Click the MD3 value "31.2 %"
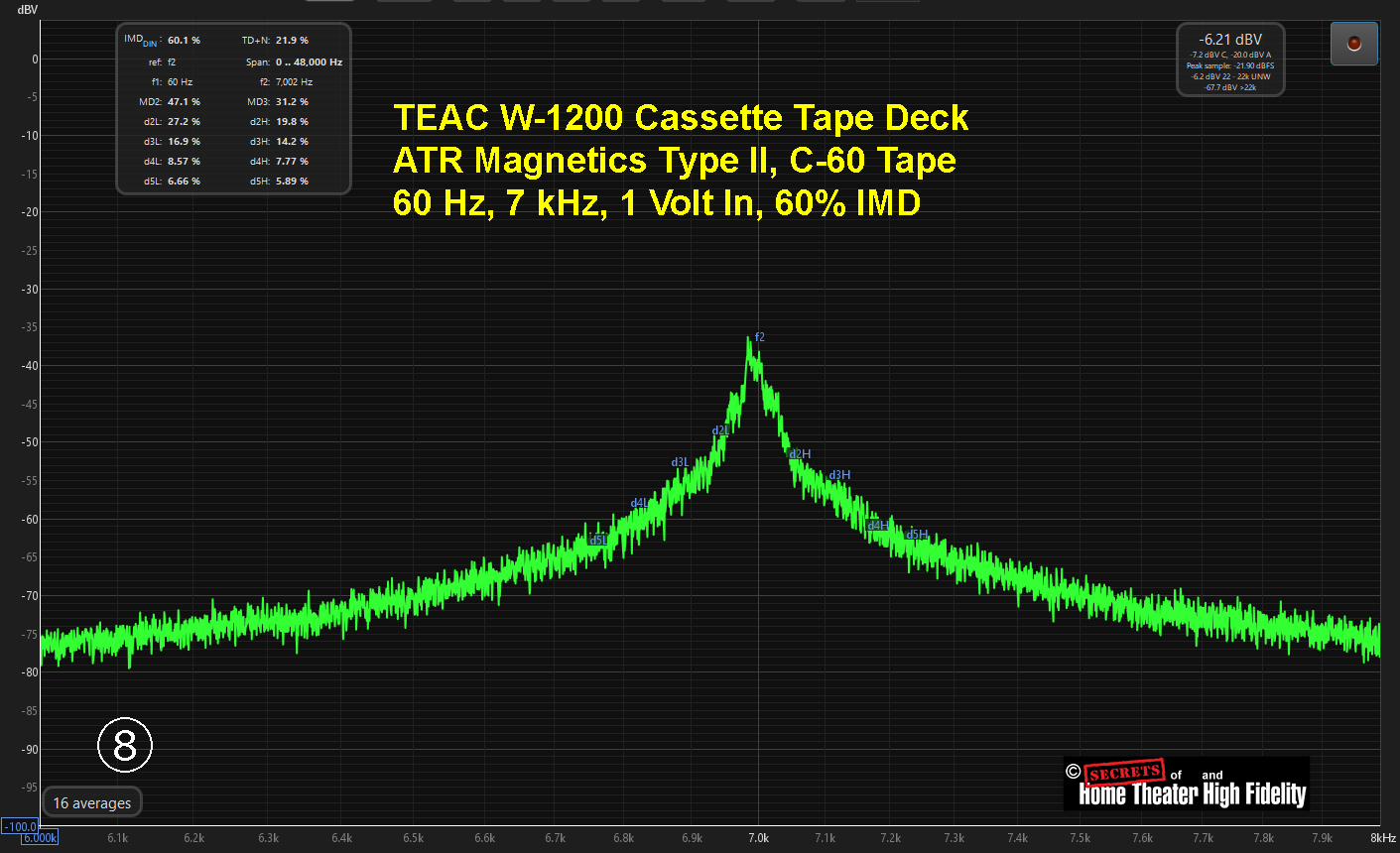Image resolution: width=1400 pixels, height=853 pixels. click(292, 102)
